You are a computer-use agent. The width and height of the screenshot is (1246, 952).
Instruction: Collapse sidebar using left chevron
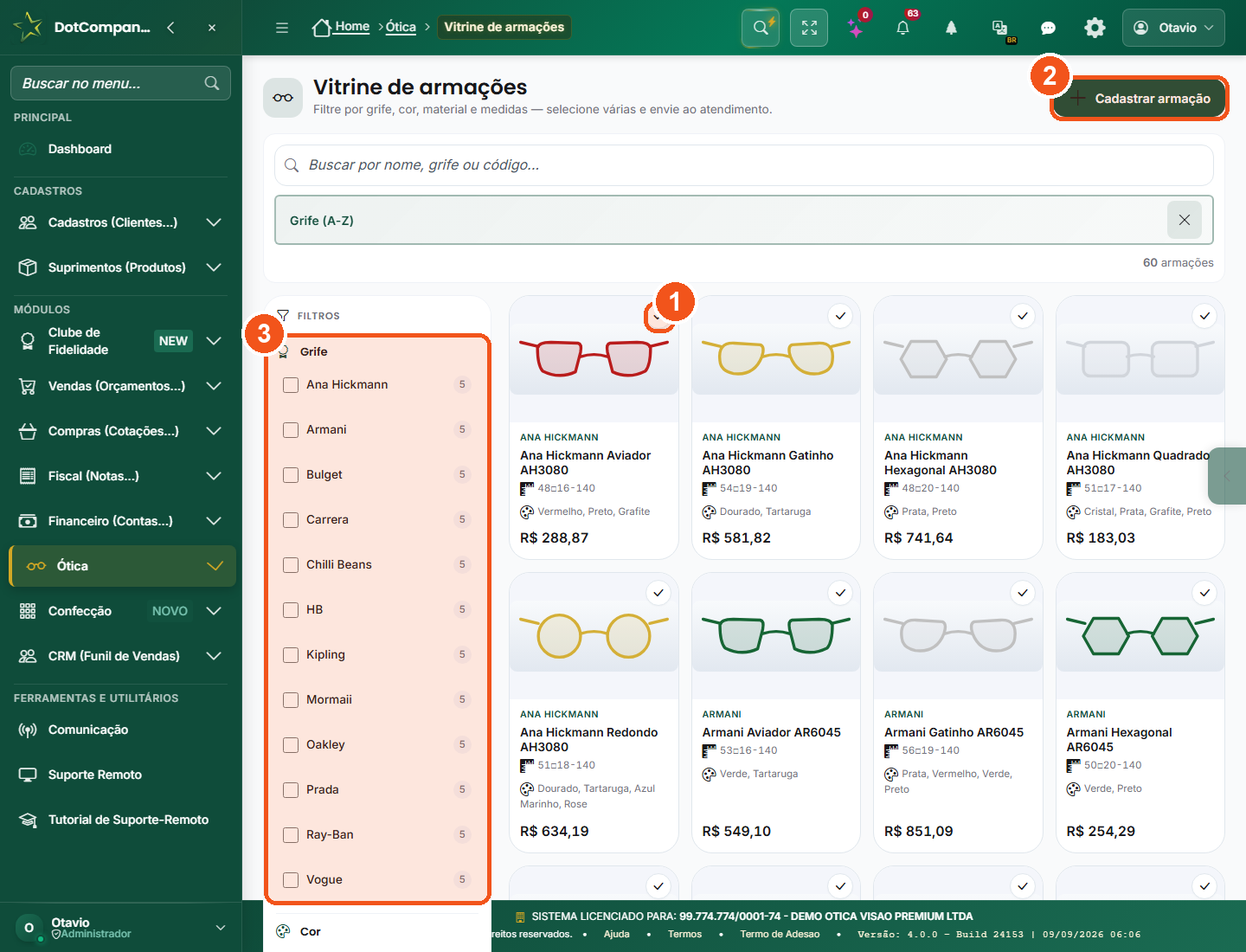click(170, 28)
